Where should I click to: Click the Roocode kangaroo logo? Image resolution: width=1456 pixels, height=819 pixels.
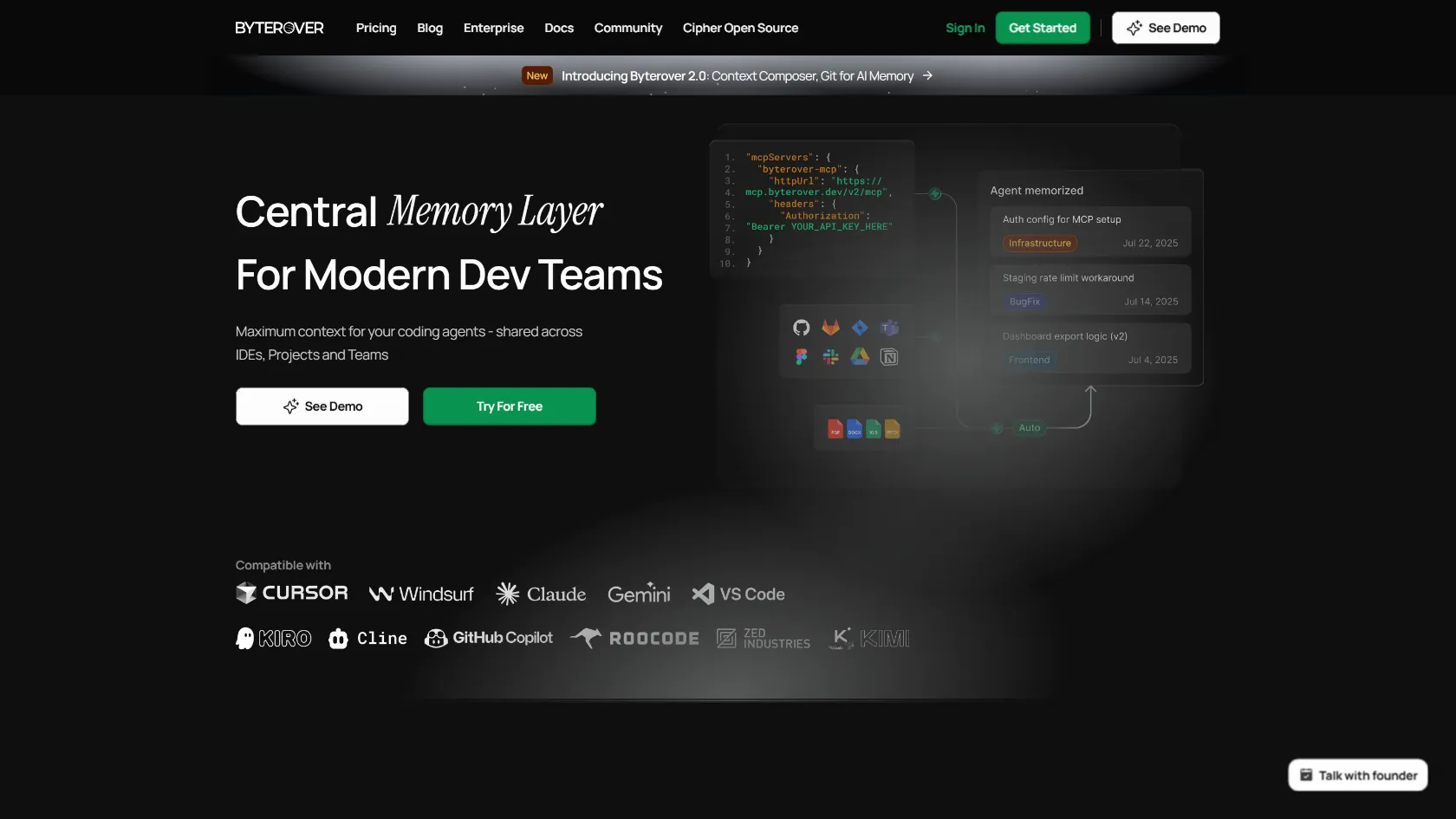(x=634, y=638)
